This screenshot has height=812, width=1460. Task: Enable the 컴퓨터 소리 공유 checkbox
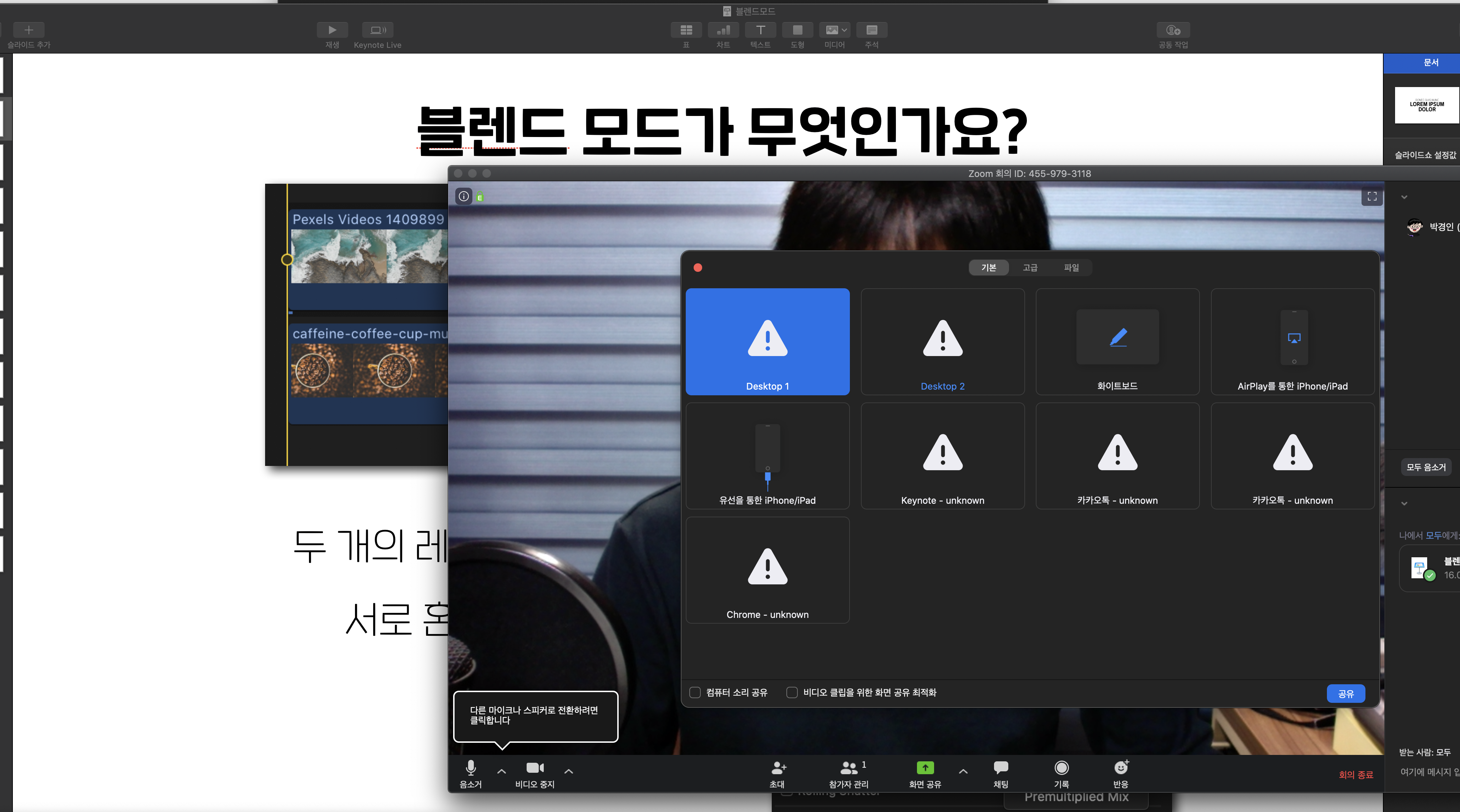point(695,692)
